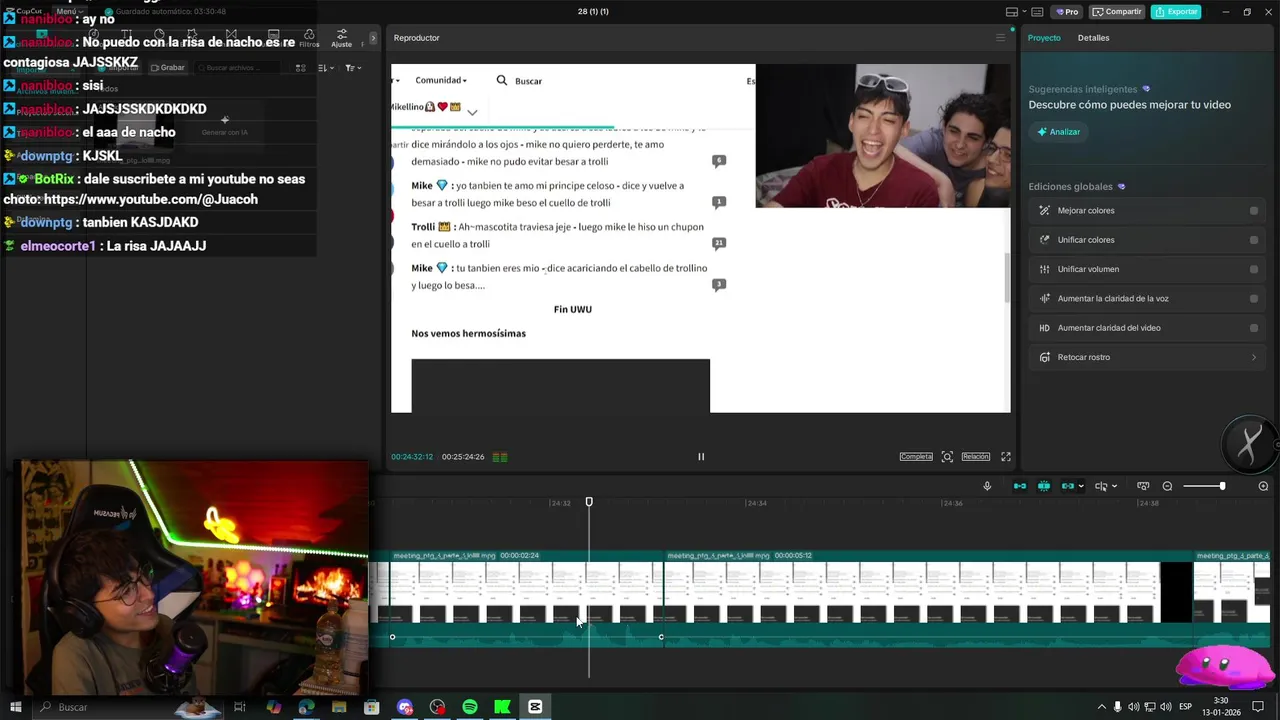This screenshot has height=720, width=1280.
Task: Open Task View from the taskbar
Action: (x=240, y=707)
